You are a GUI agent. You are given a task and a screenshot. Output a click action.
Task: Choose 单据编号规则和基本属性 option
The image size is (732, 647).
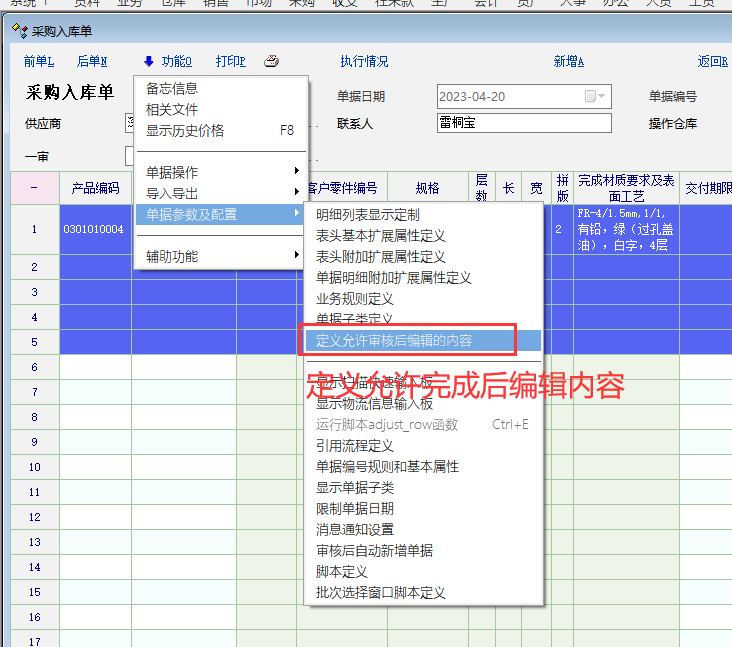coord(387,467)
